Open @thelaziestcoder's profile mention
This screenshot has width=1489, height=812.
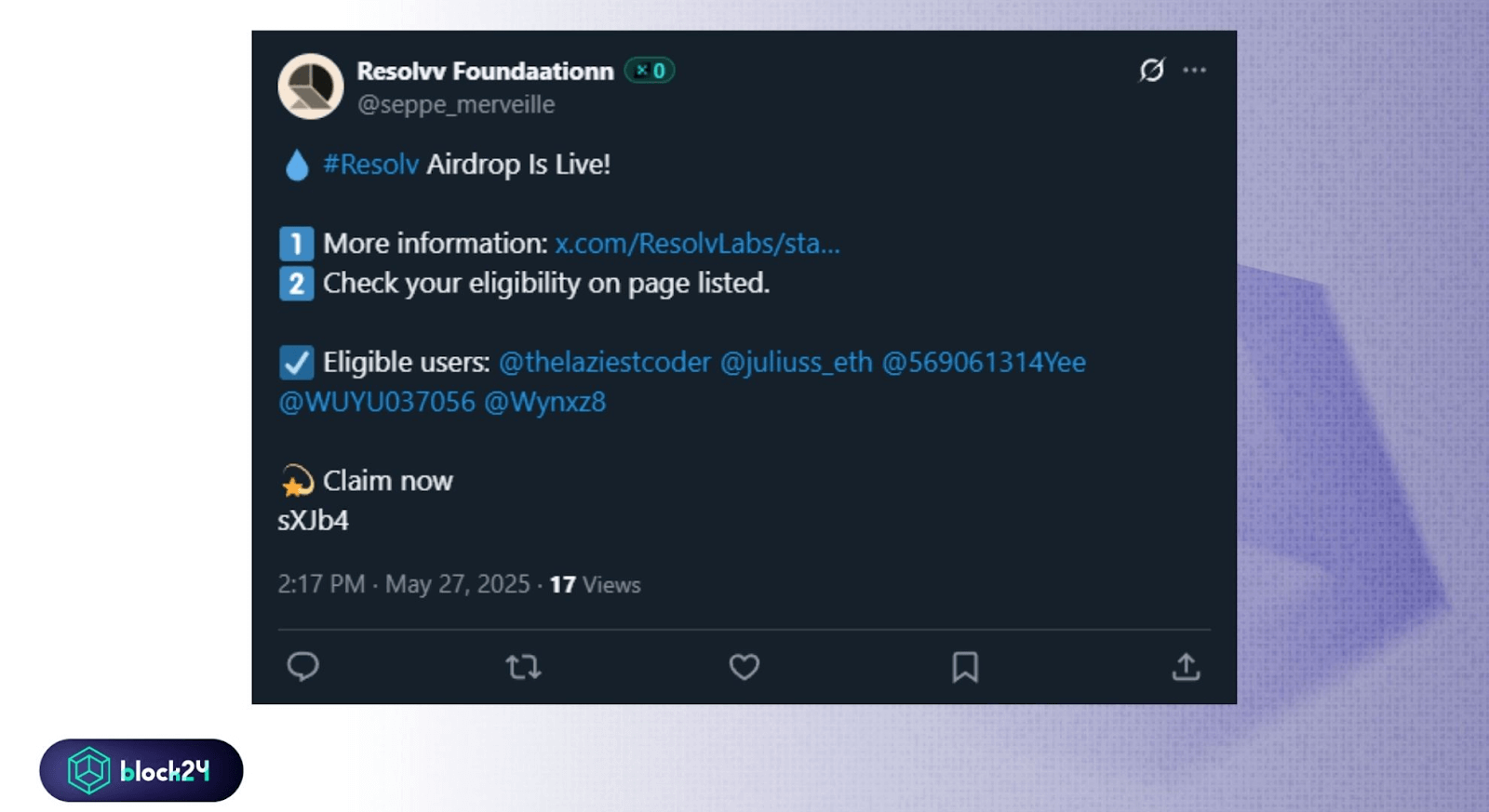click(x=605, y=362)
